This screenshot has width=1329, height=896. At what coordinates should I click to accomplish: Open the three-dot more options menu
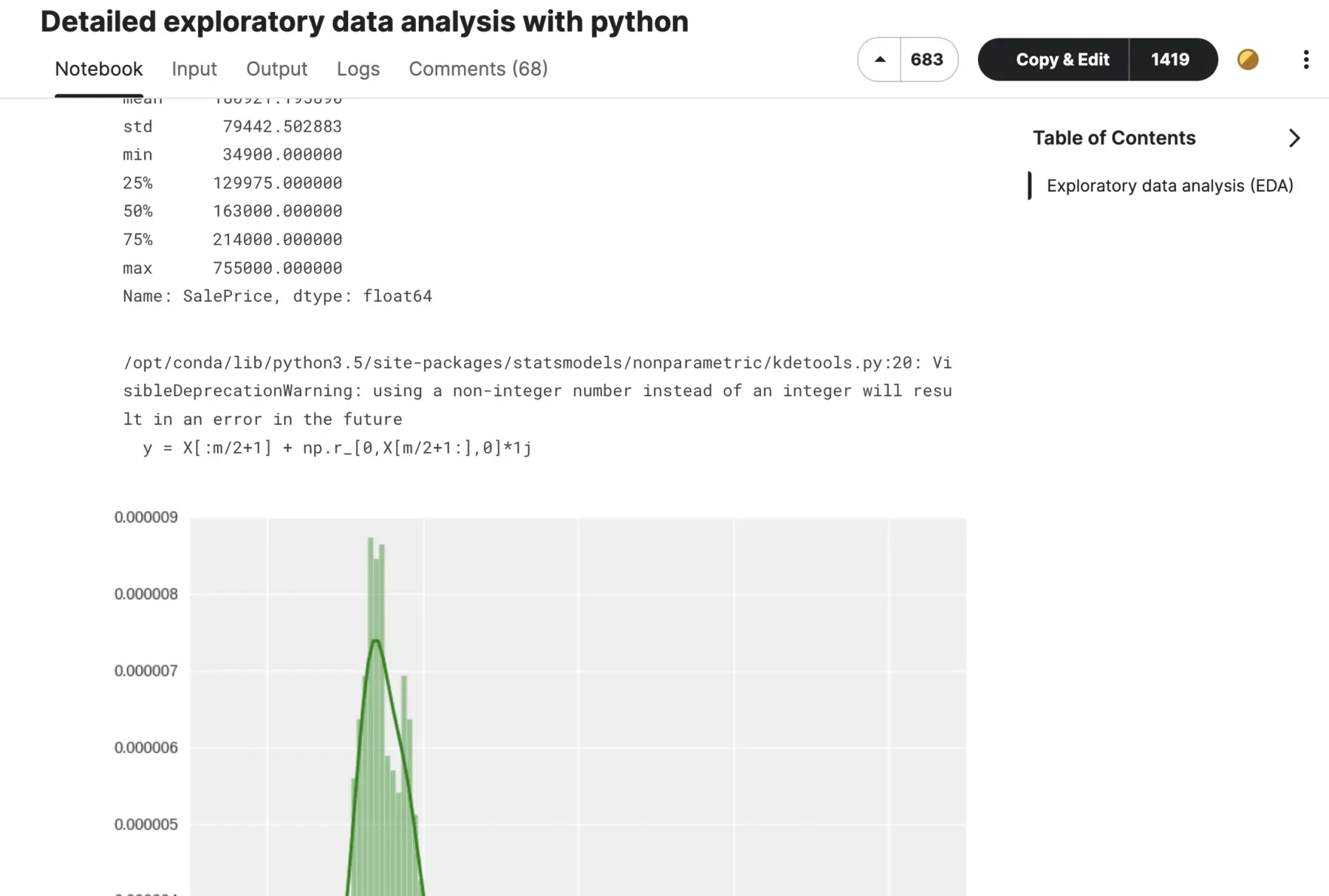coord(1305,60)
